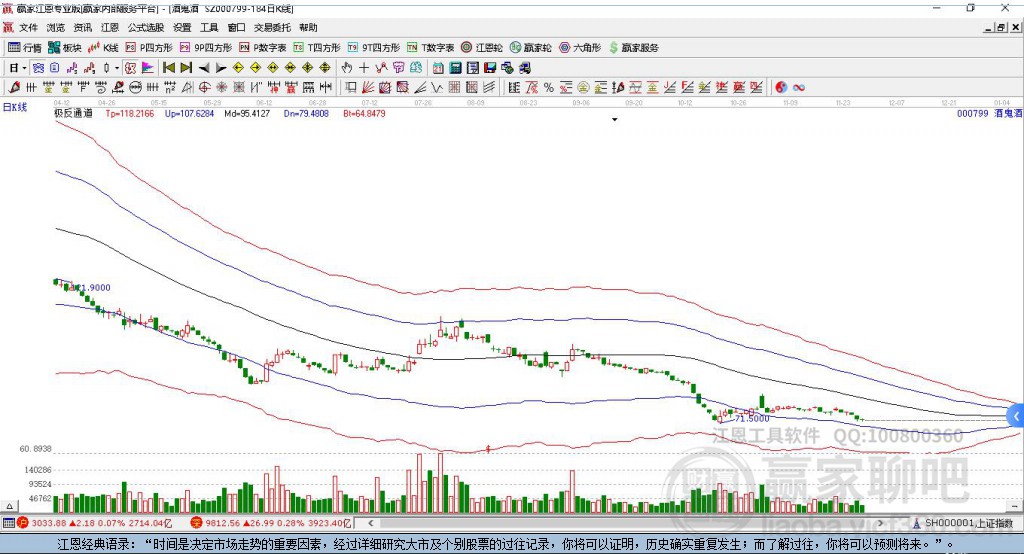Viewport: 1024px width, 554px height.
Task: Click the black right arrow icon
Action: [x=221, y=68]
